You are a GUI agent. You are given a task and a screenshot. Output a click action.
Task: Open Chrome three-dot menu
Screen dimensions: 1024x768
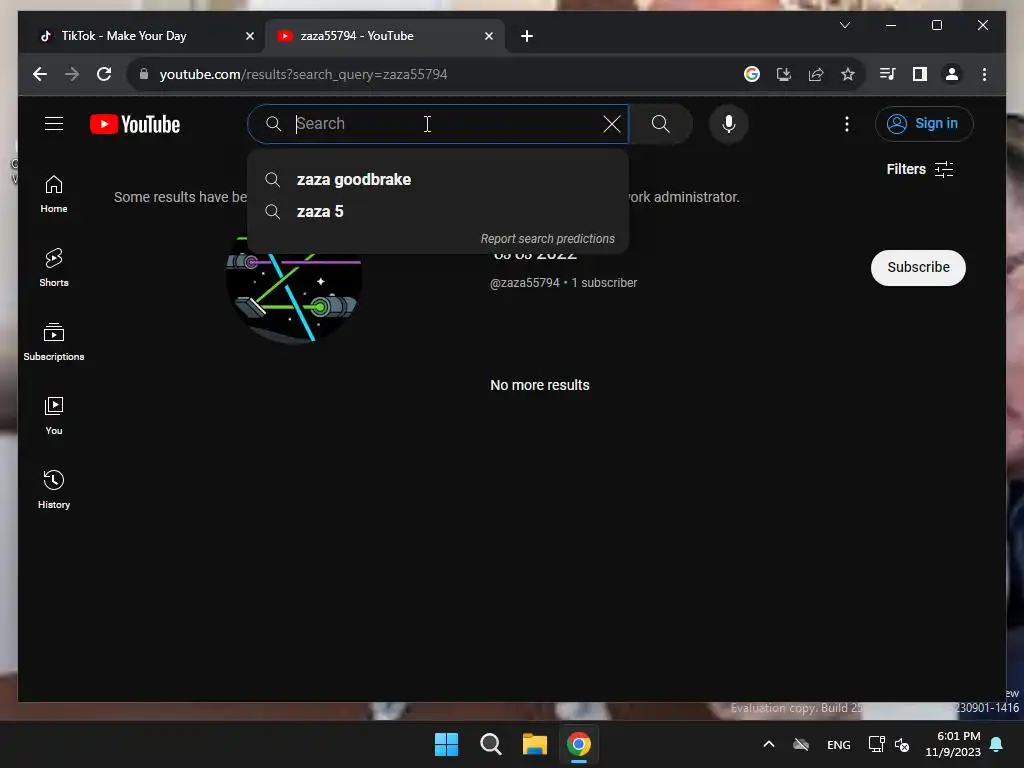click(984, 74)
